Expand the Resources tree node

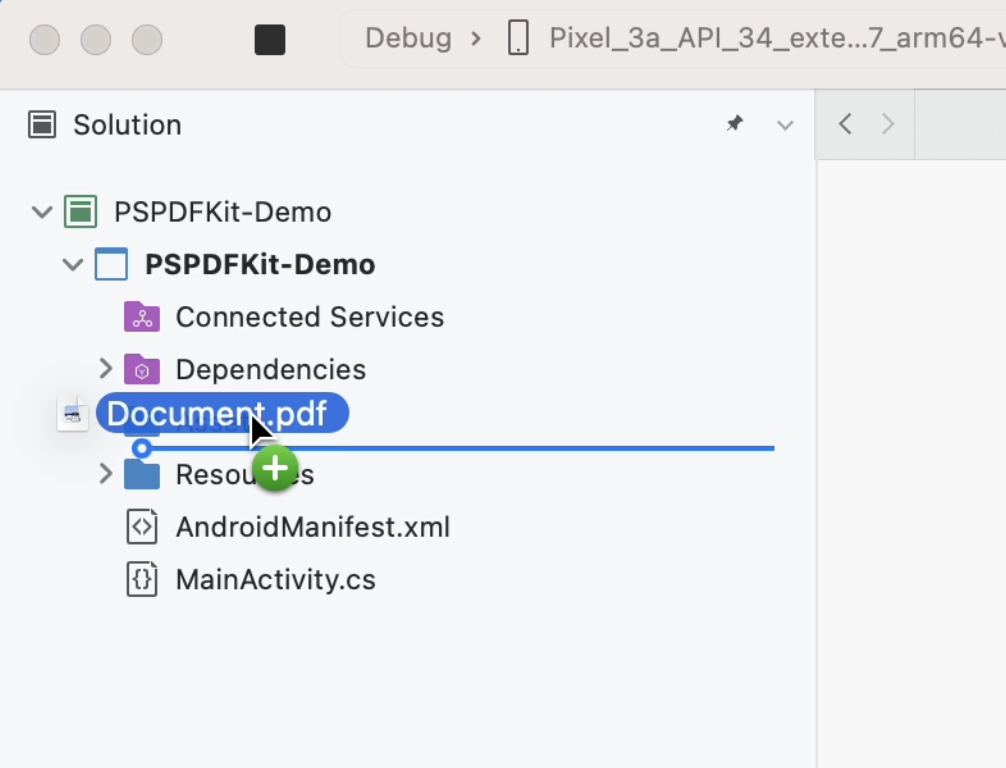pos(106,474)
